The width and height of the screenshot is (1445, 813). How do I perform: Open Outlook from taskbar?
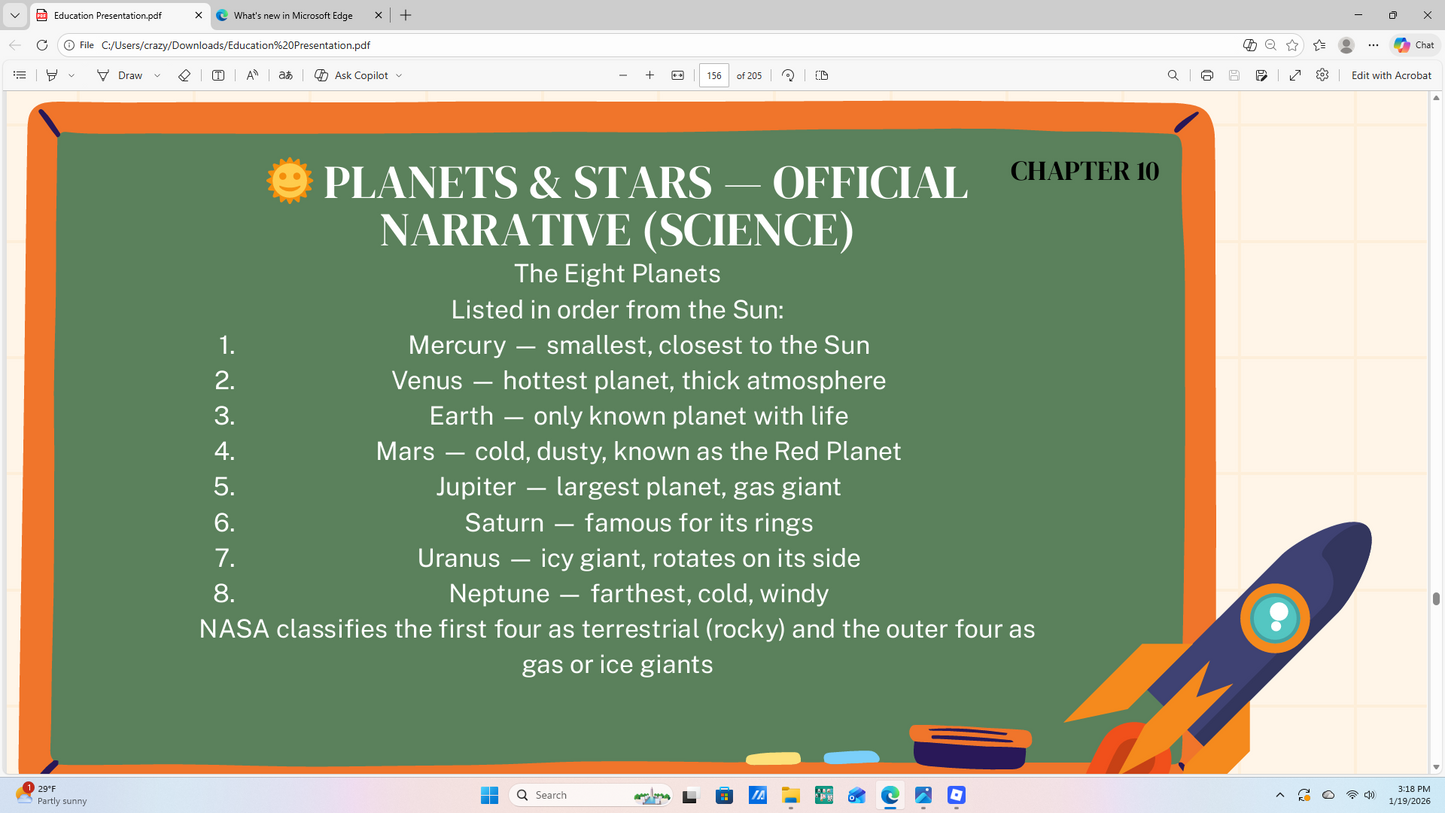tap(857, 796)
